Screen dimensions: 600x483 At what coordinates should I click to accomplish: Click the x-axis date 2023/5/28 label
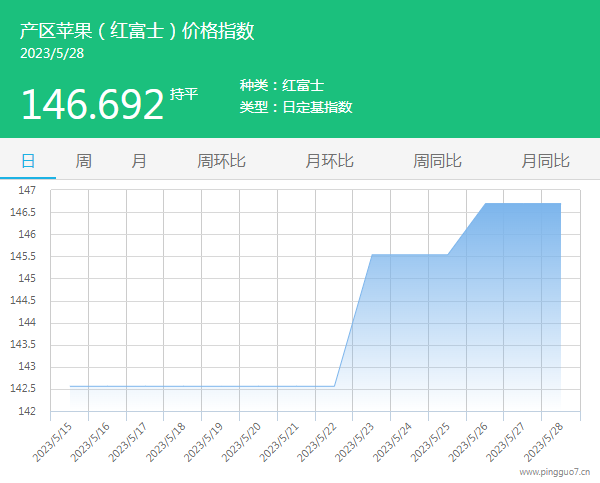coord(544,442)
